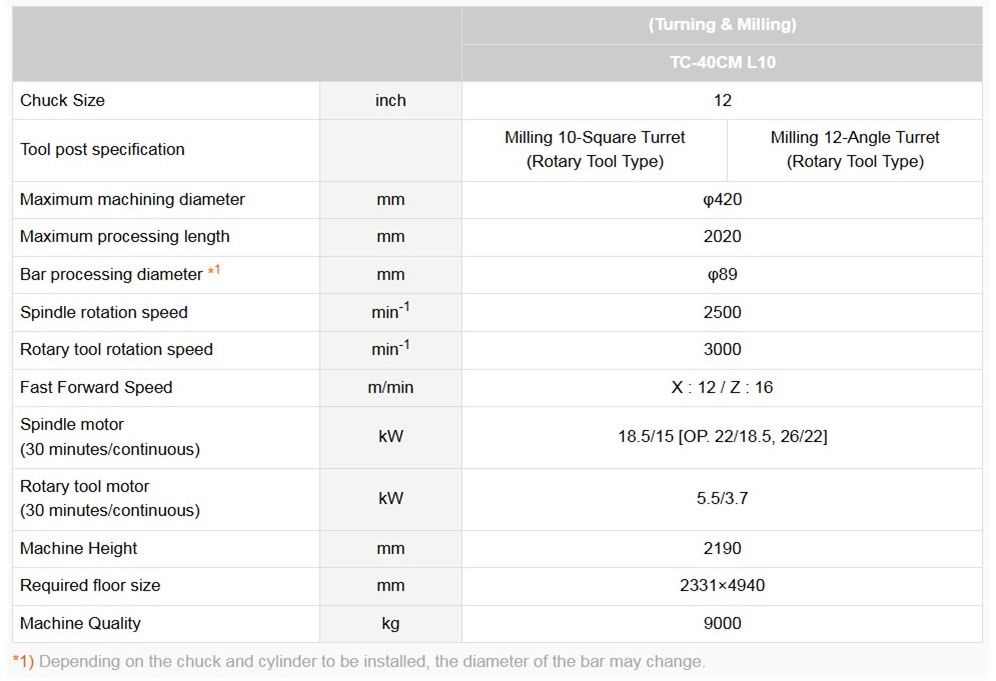This screenshot has height=681, width=996.
Task: Click the chuck size value 12
Action: 722,100
